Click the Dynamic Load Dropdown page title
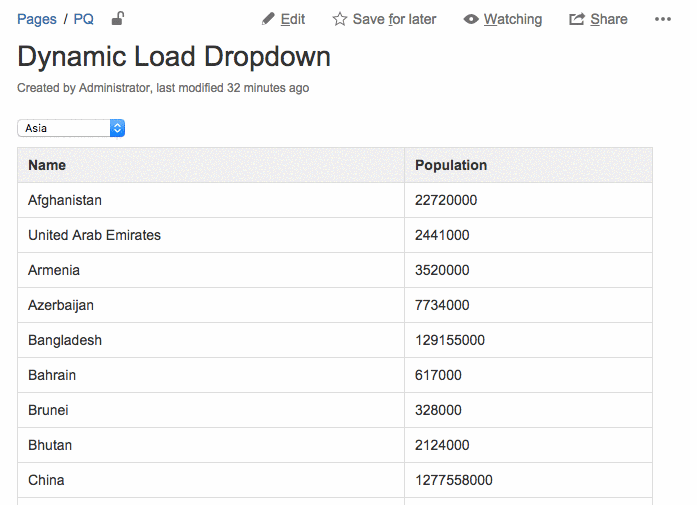Screen dimensions: 697x505 tap(174, 56)
